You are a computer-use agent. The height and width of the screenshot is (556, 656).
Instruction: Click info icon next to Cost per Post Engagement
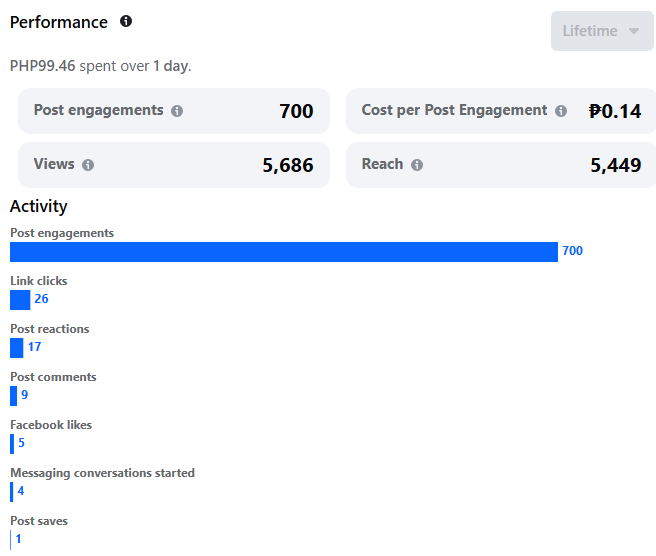[561, 111]
